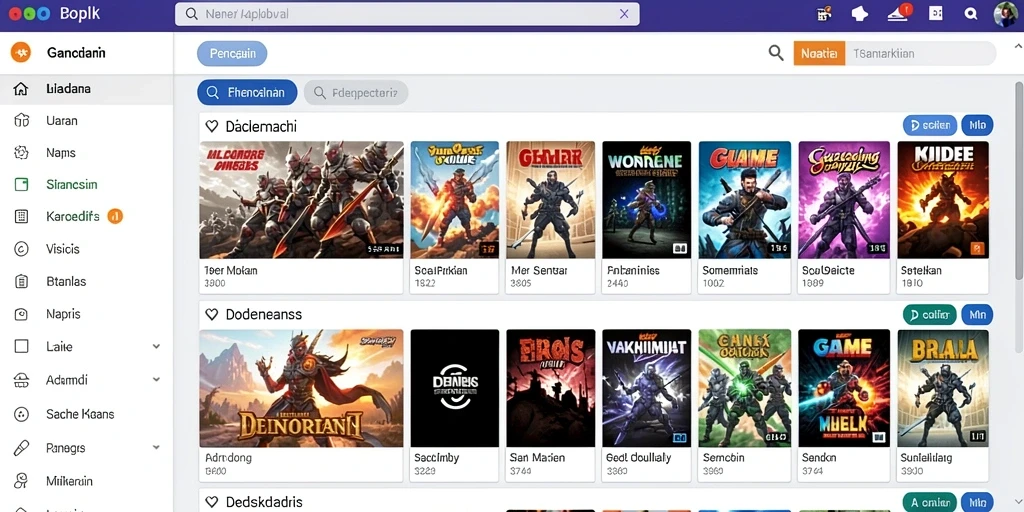Click the Panegrs pen icon

[x=22, y=448]
